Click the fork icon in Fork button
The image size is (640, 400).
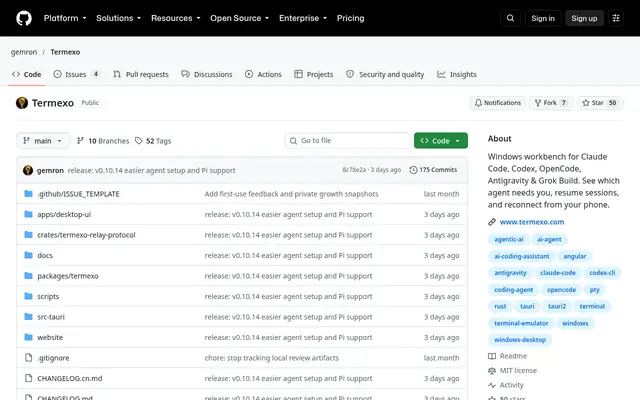pos(538,103)
